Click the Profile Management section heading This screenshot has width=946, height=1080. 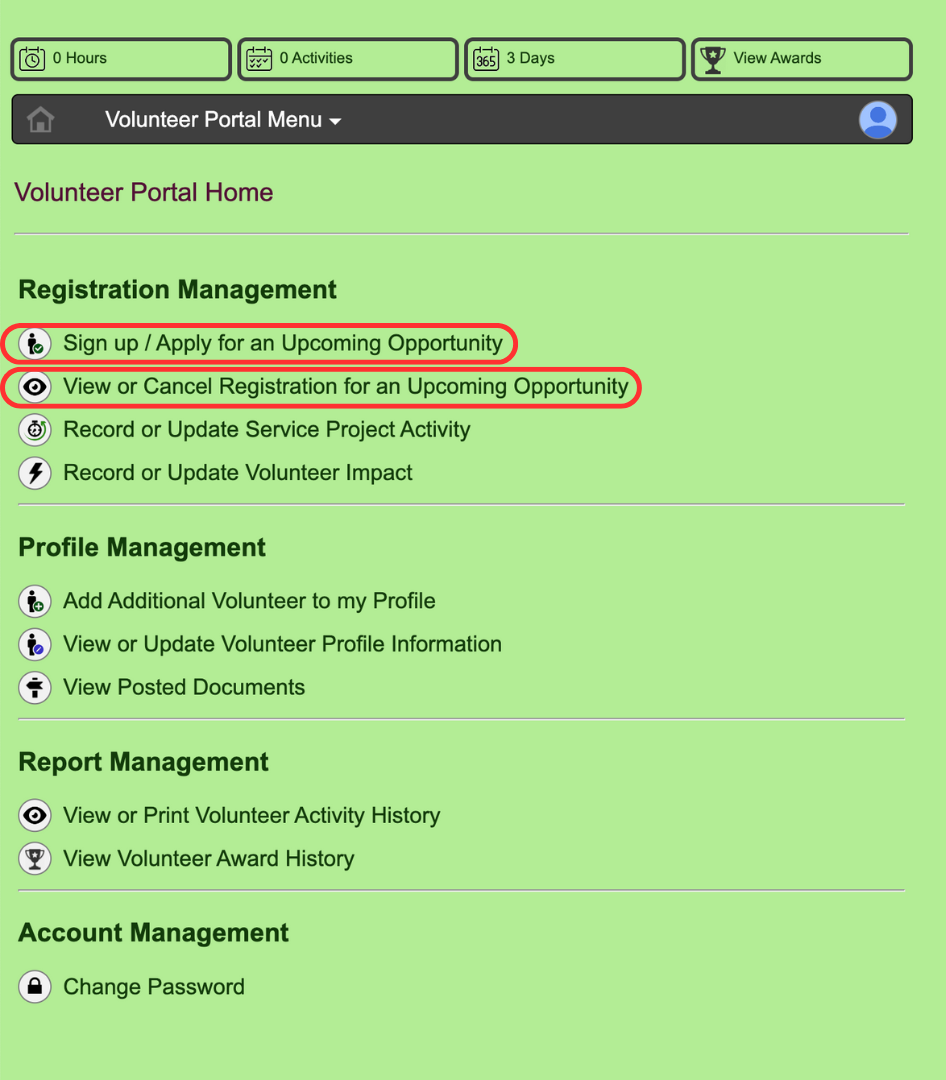click(x=141, y=548)
